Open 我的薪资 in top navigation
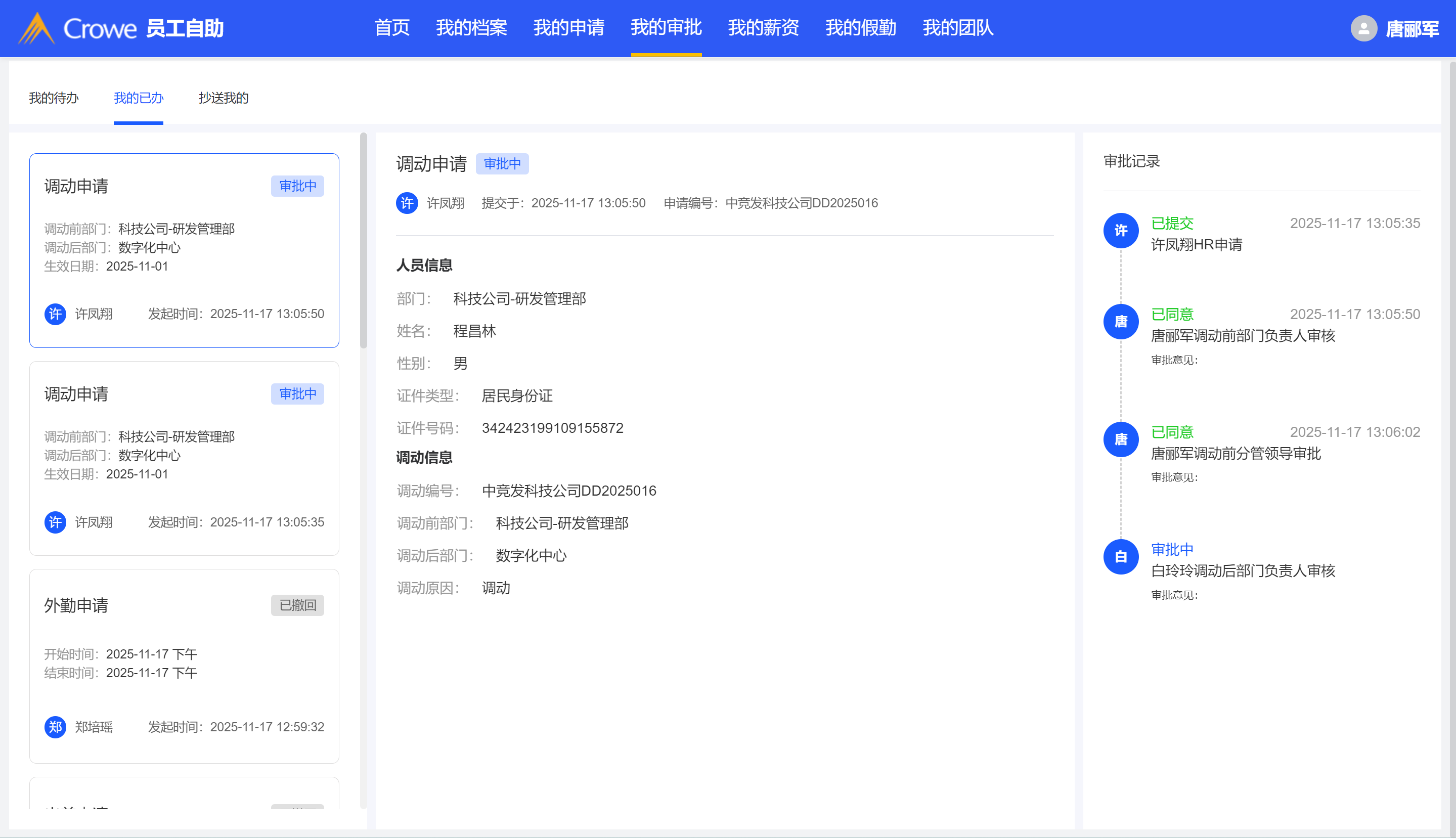Viewport: 1456px width, 838px height. point(763,28)
